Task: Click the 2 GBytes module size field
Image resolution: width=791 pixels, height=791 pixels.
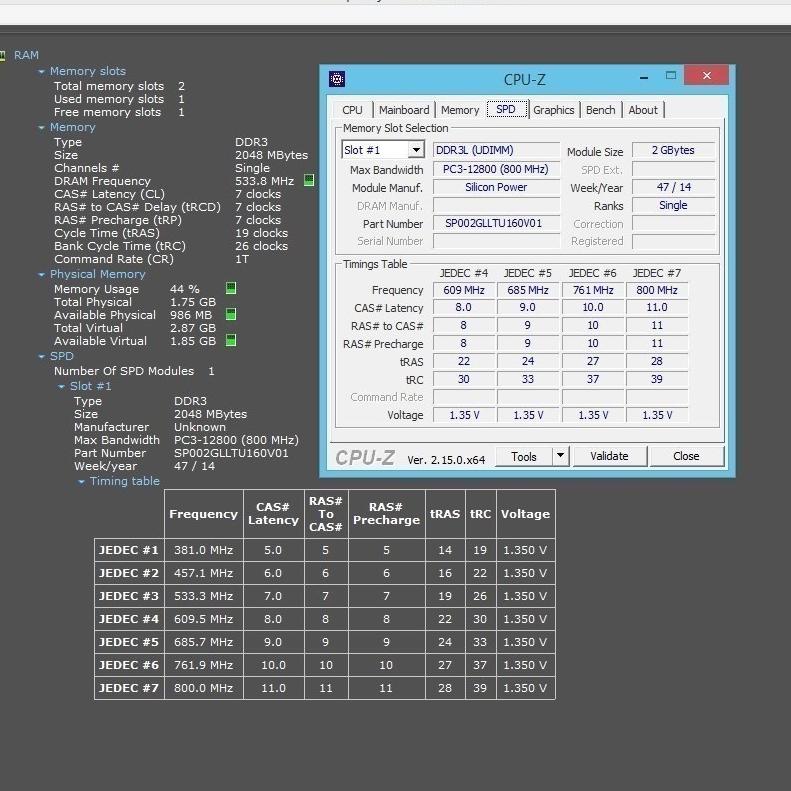Action: coord(673,150)
